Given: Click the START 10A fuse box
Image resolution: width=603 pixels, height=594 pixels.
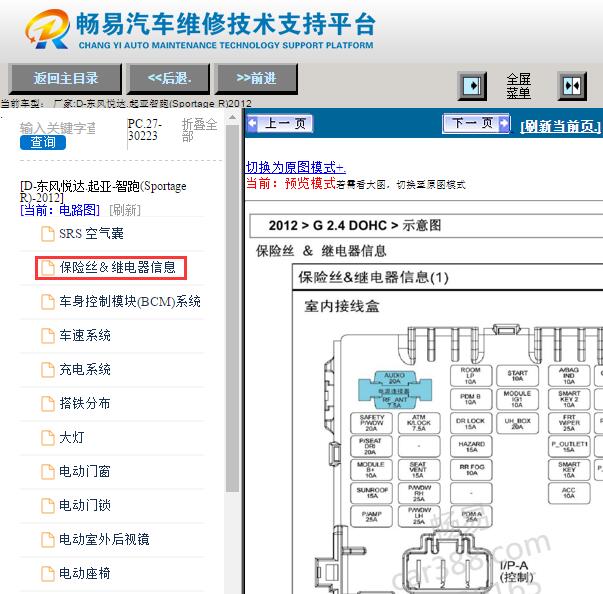Looking at the screenshot, I should tap(517, 376).
